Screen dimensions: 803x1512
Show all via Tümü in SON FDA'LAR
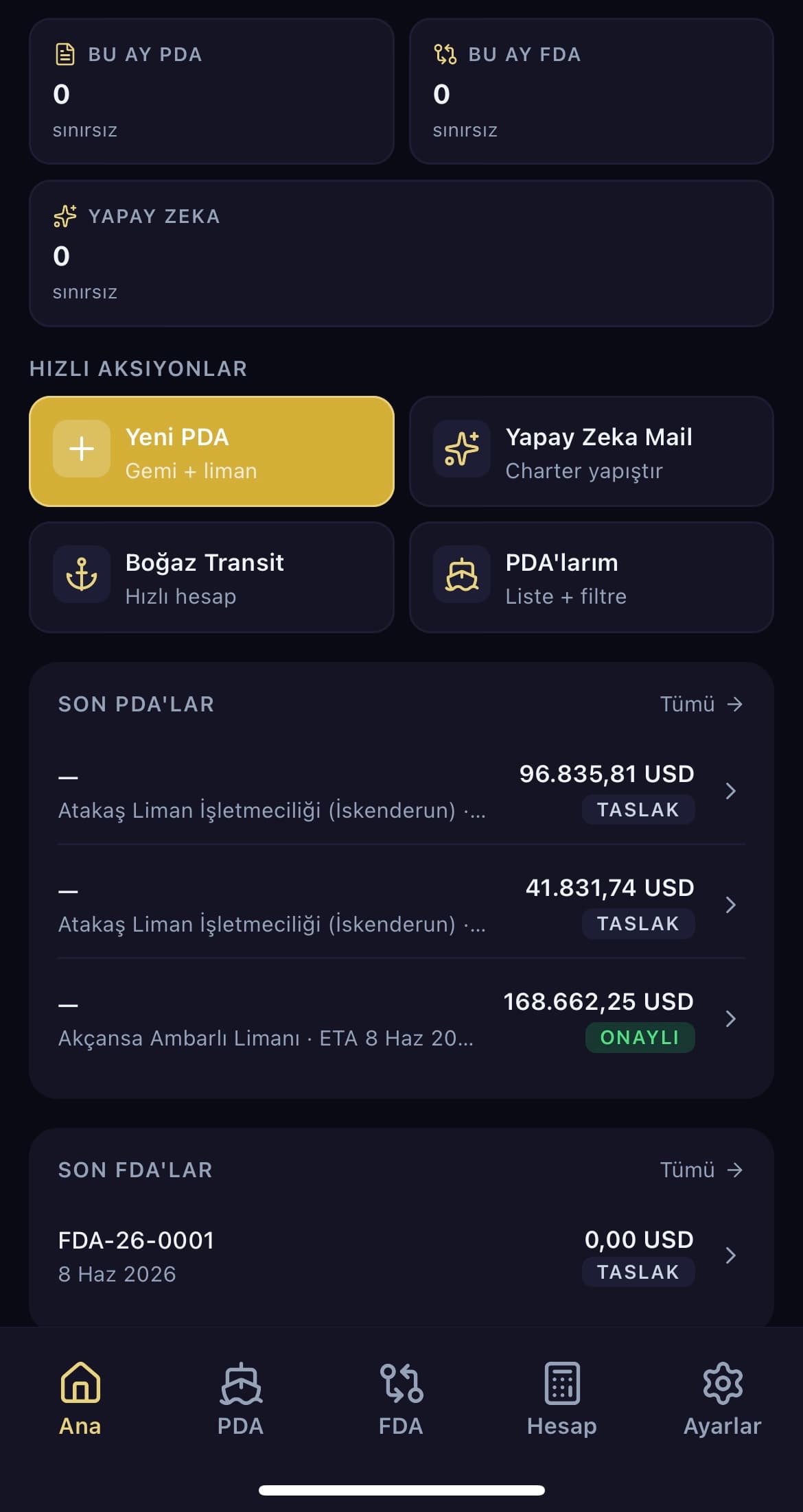[x=701, y=1170]
